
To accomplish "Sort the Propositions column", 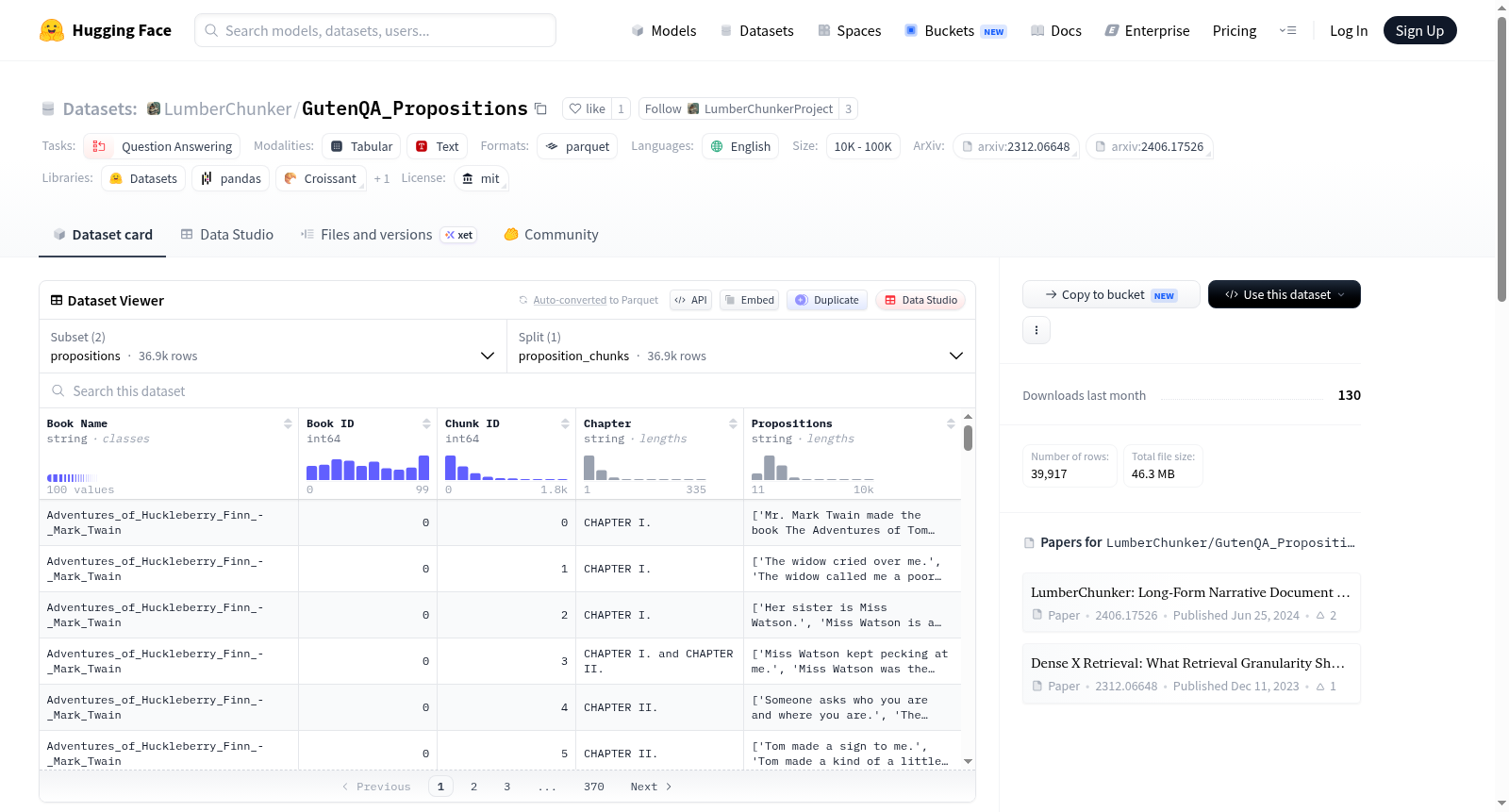I will coord(951,424).
